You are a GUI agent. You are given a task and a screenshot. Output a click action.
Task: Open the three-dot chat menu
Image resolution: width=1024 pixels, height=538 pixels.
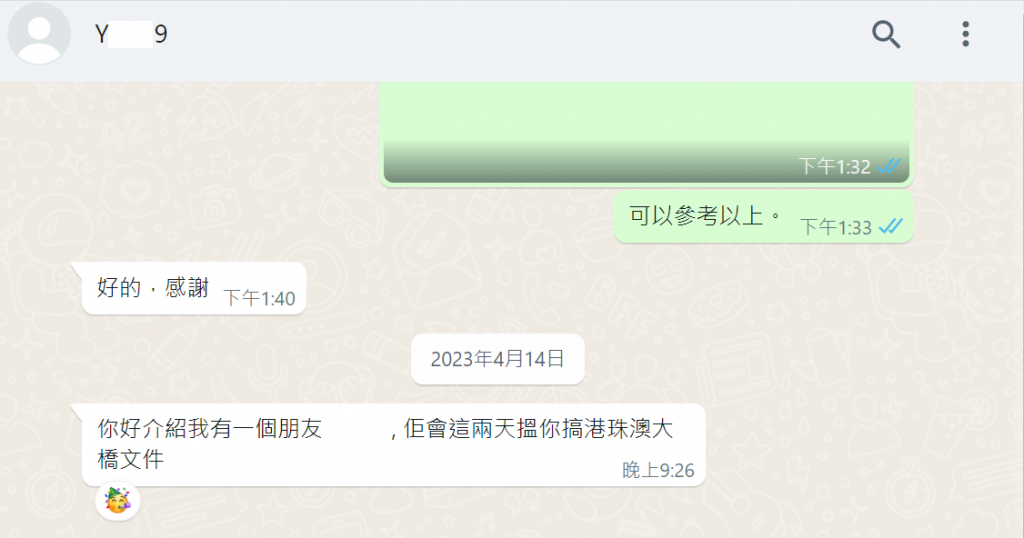(965, 34)
